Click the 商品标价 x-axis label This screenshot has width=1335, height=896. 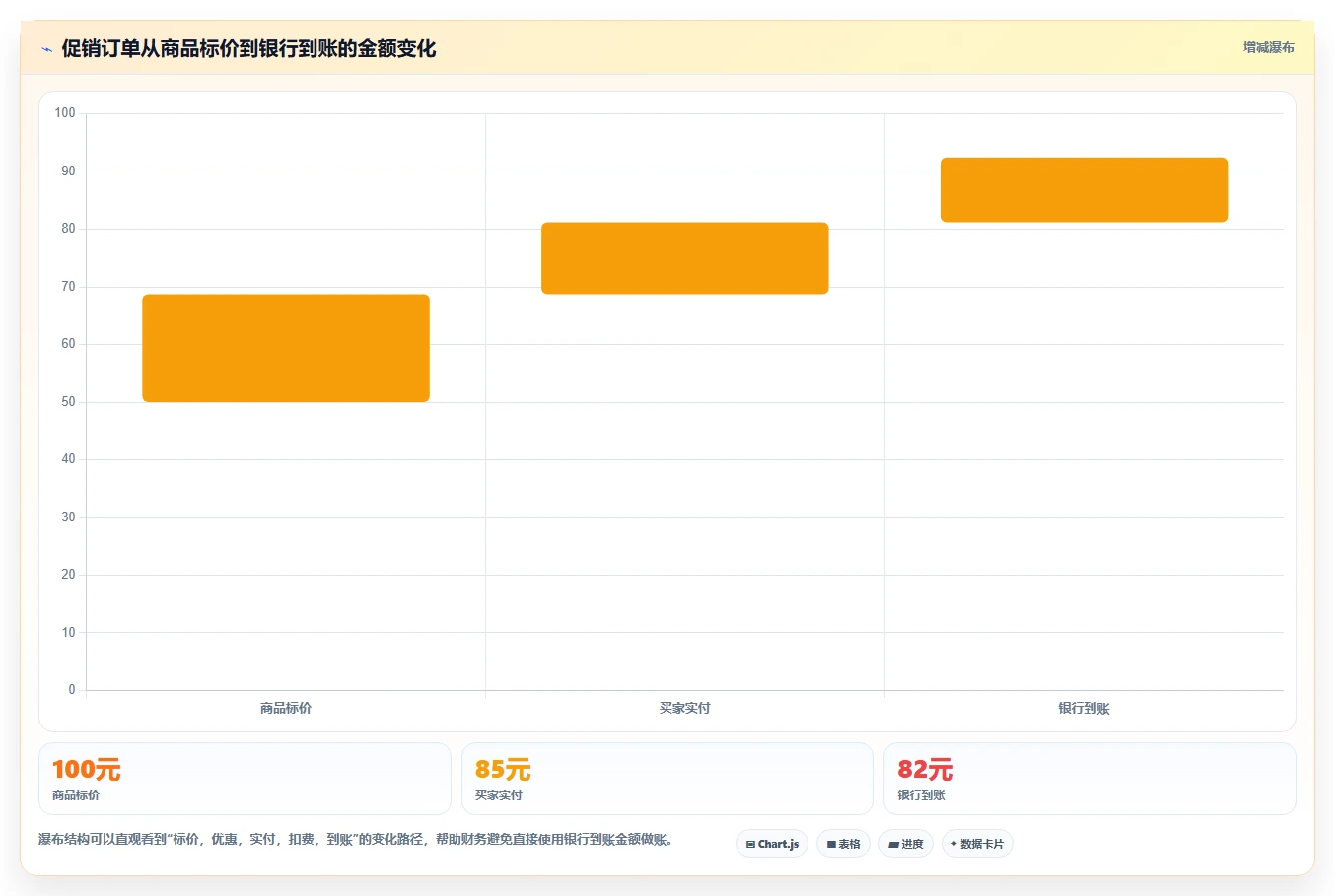pyautogui.click(x=286, y=708)
